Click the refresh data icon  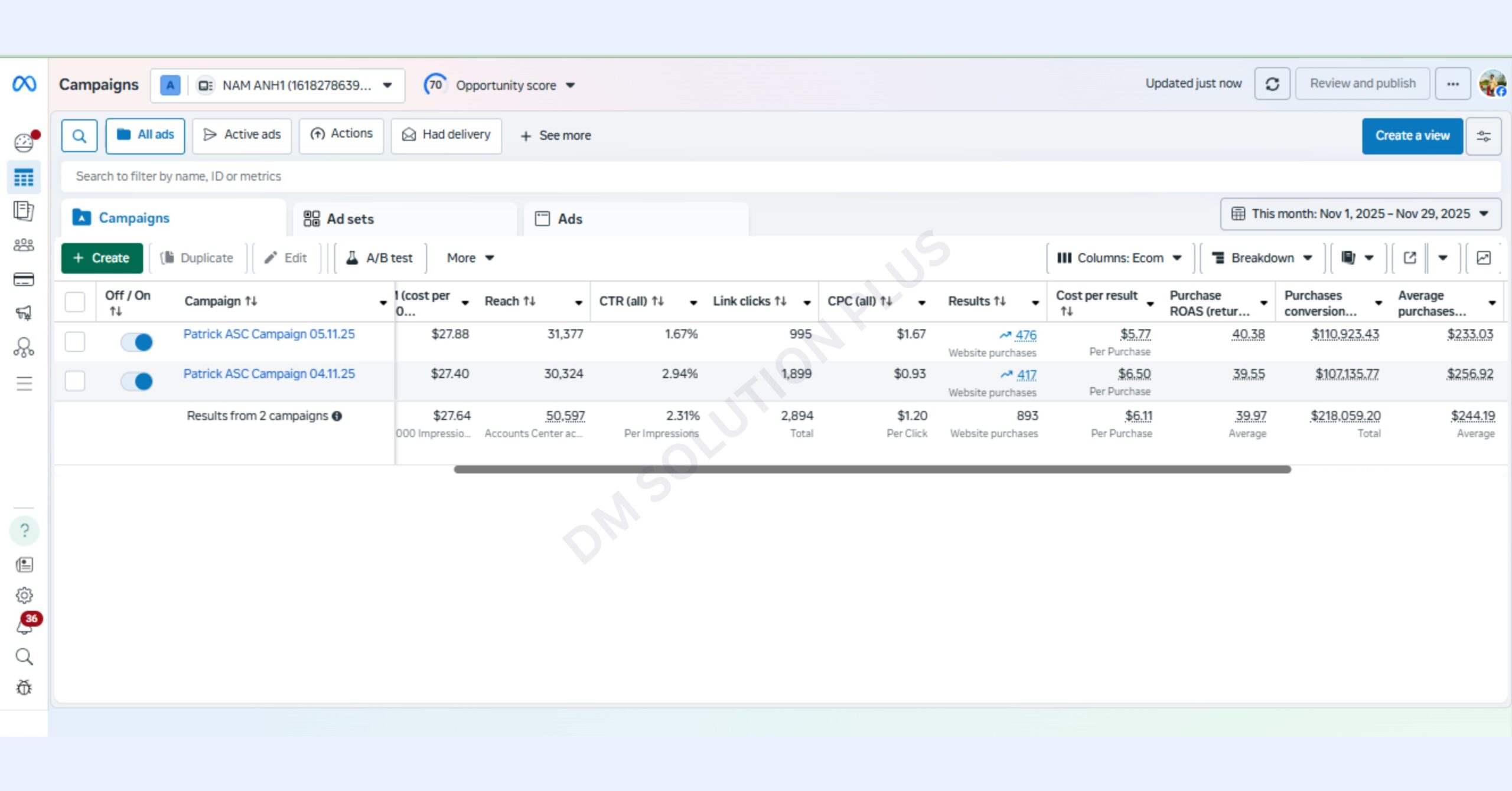click(x=1272, y=84)
